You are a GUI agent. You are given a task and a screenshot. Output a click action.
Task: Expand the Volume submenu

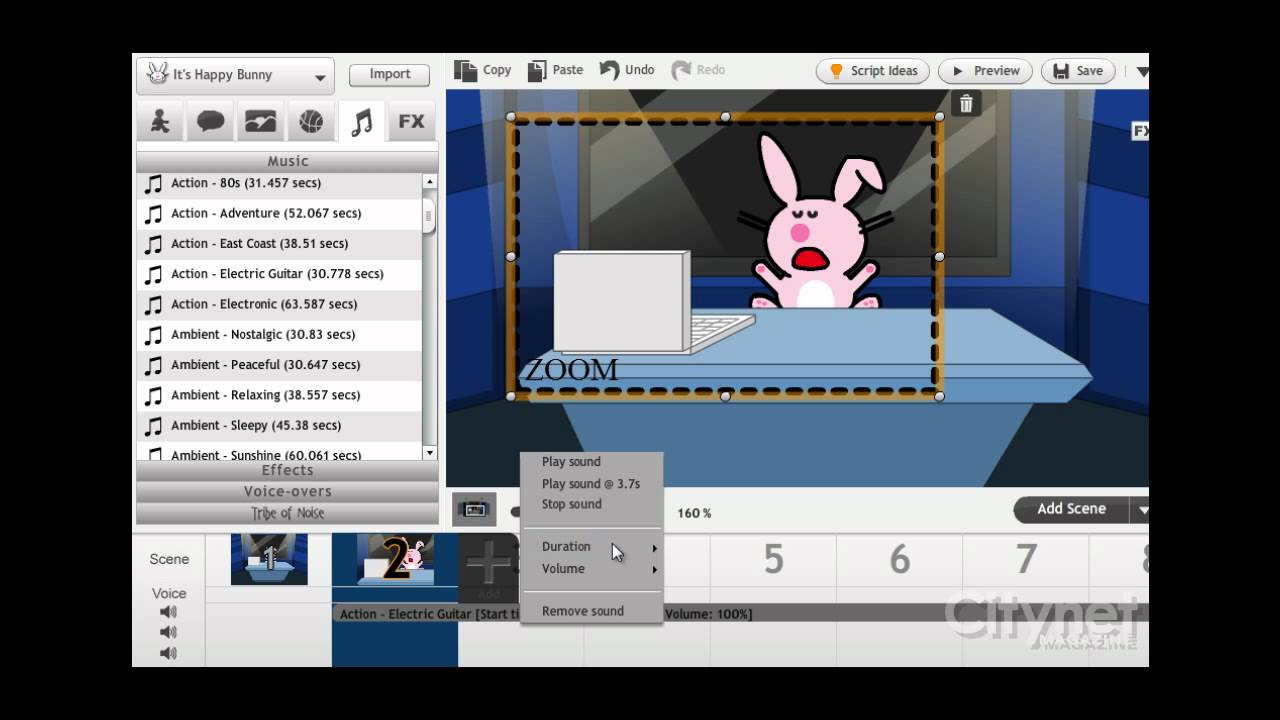click(591, 569)
